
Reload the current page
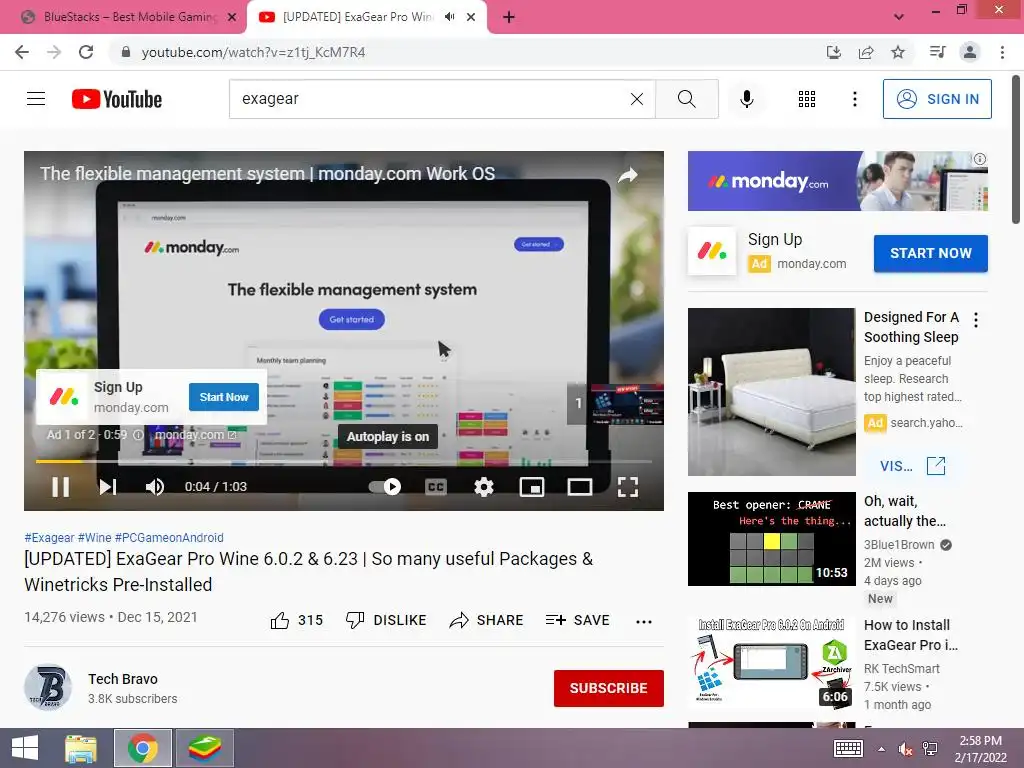(86, 52)
